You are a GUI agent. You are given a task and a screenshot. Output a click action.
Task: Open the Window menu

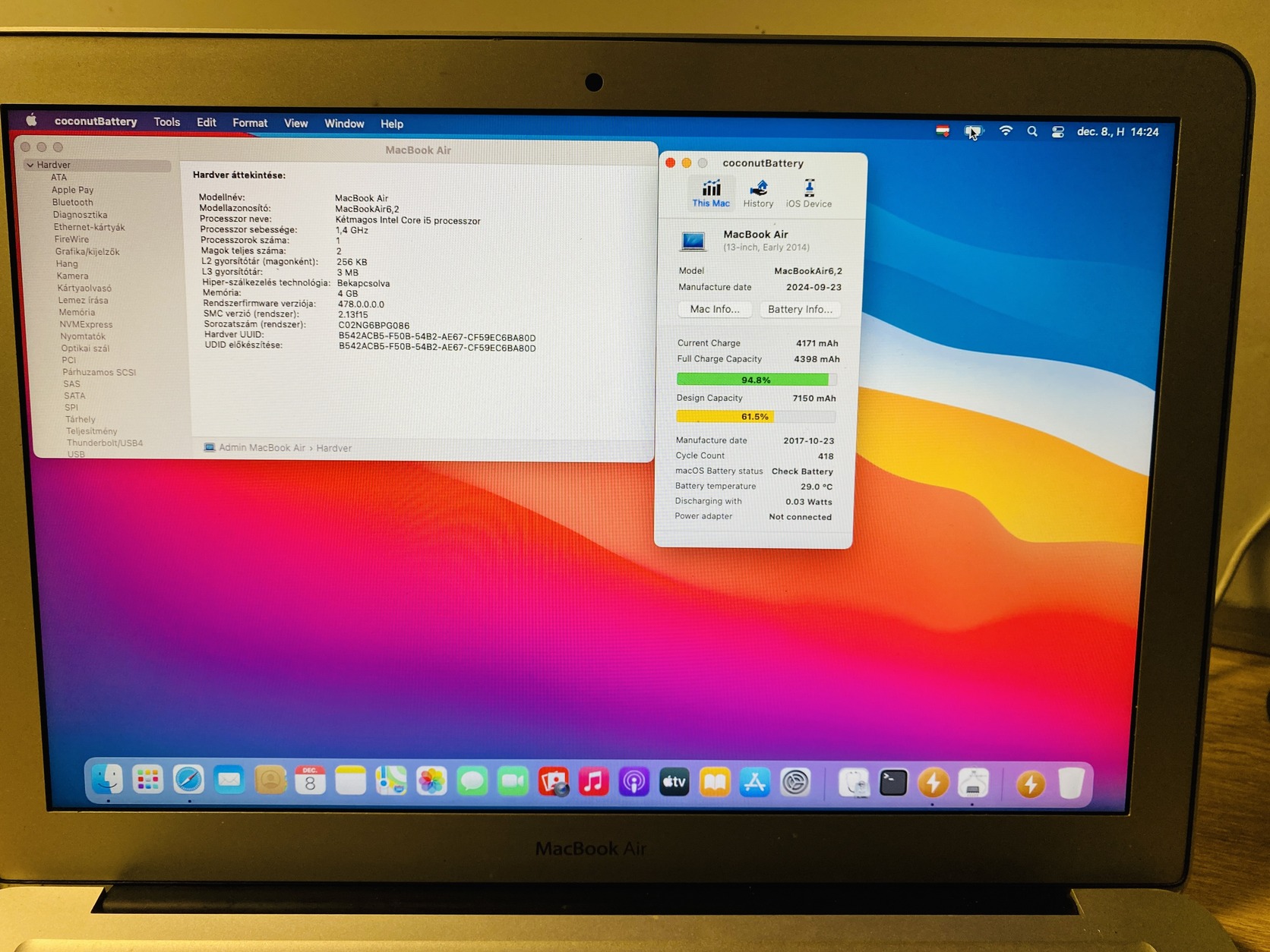[344, 124]
